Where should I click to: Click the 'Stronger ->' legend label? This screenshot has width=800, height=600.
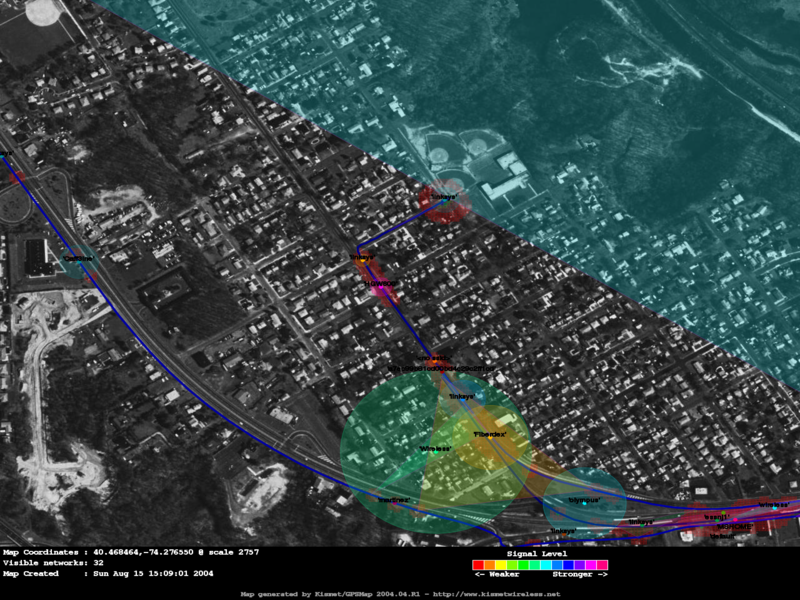582,575
